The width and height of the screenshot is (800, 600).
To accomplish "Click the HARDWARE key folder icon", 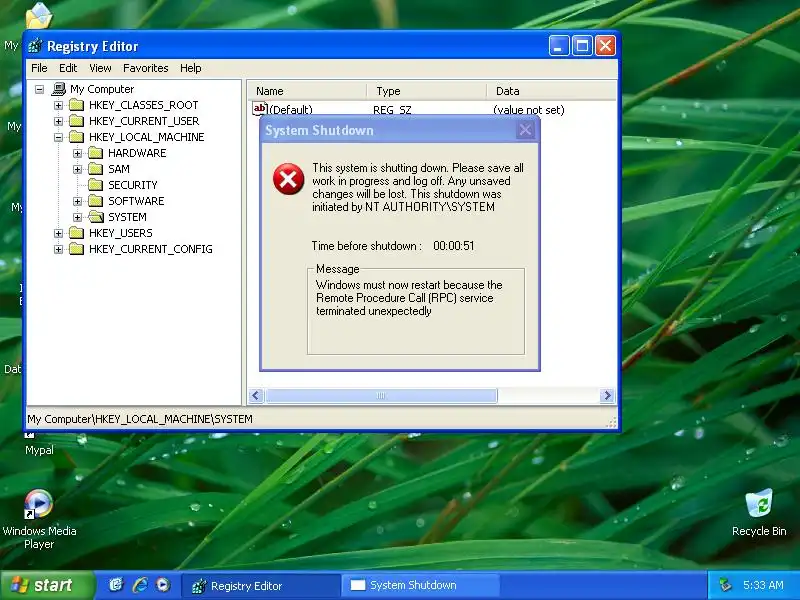I will pyautogui.click(x=95, y=153).
